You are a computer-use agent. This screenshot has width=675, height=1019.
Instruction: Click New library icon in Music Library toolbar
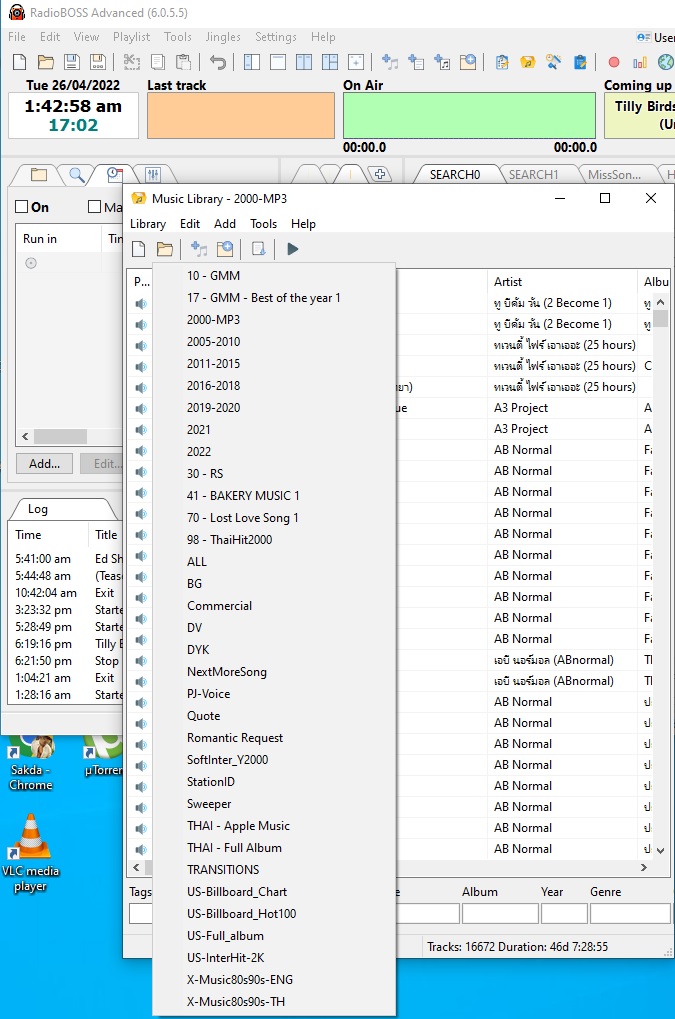(x=138, y=249)
